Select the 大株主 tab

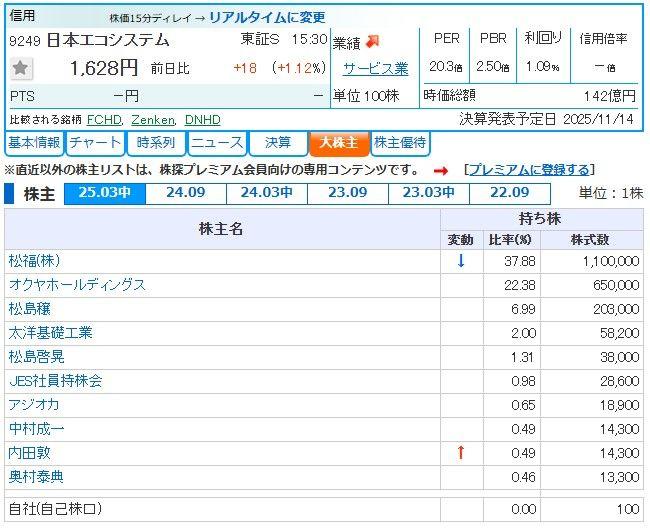click(339, 143)
